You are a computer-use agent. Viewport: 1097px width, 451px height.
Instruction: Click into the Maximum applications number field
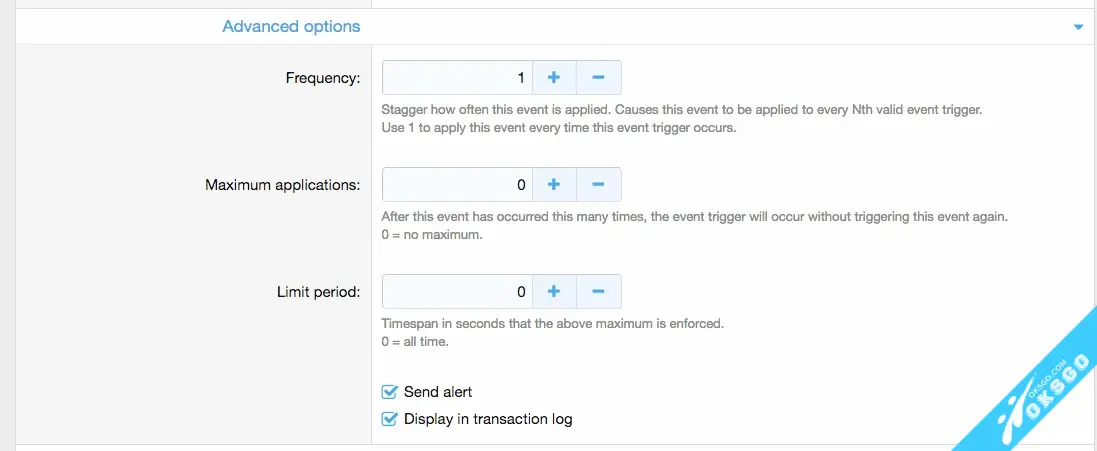457,185
